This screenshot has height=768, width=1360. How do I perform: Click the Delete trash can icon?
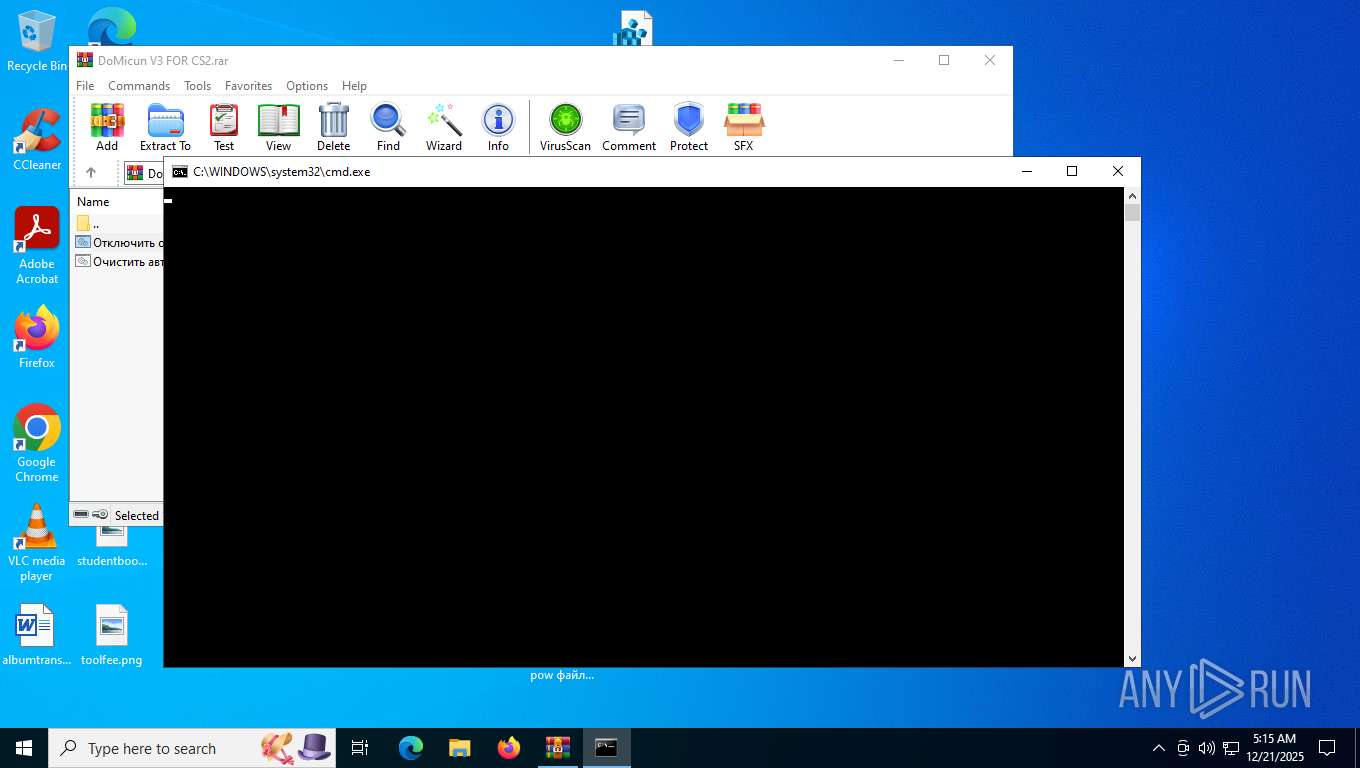point(333,127)
